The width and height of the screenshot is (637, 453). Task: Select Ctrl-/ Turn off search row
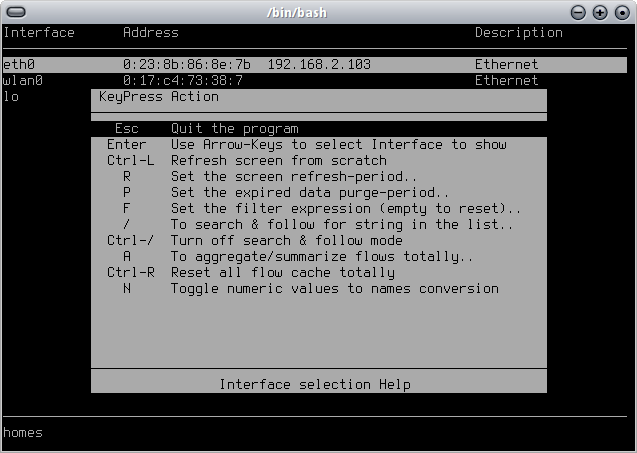coord(319,241)
